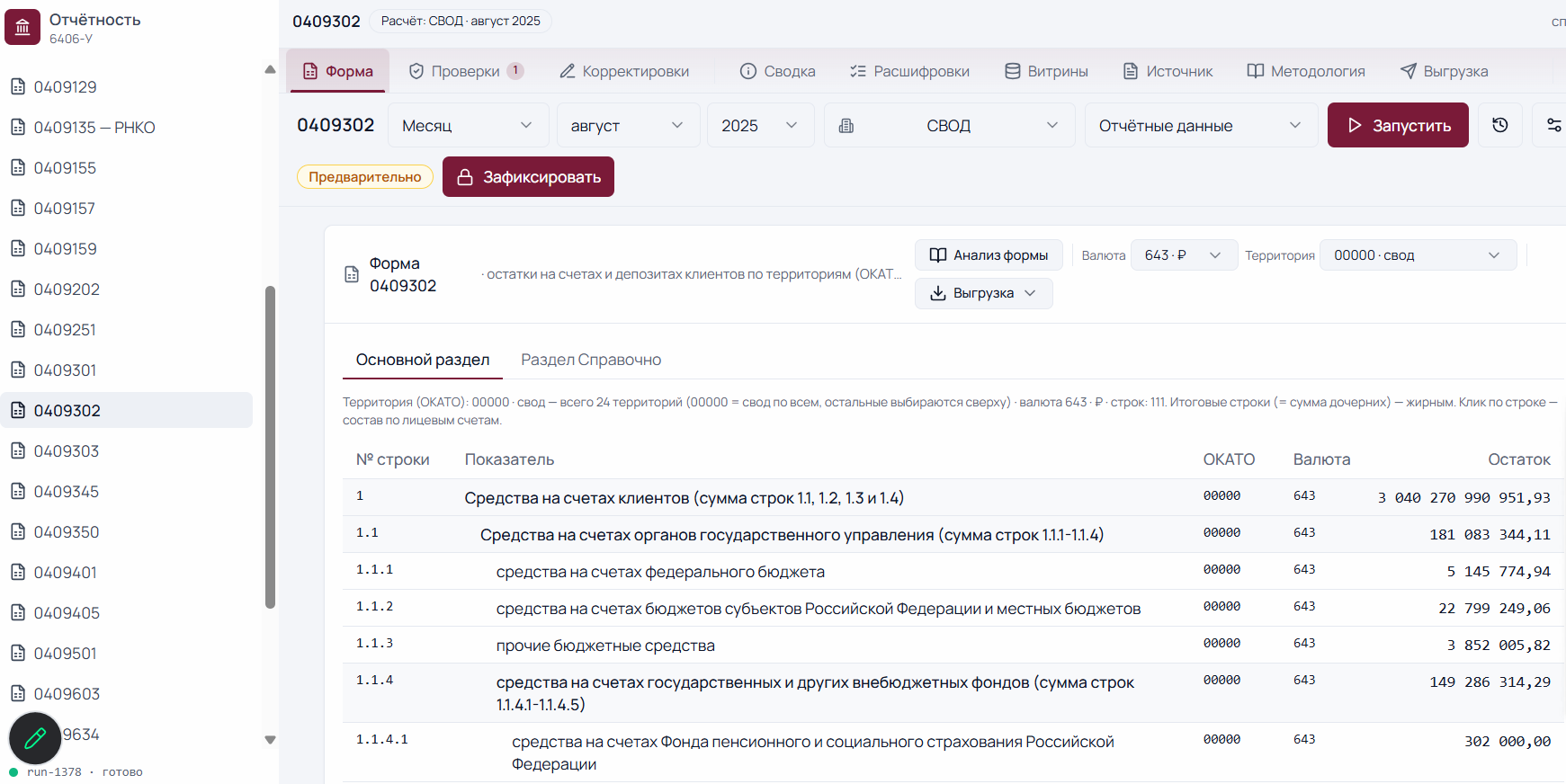1566x784 pixels.
Task: Switch to the Проверки tab
Action: 466,71
